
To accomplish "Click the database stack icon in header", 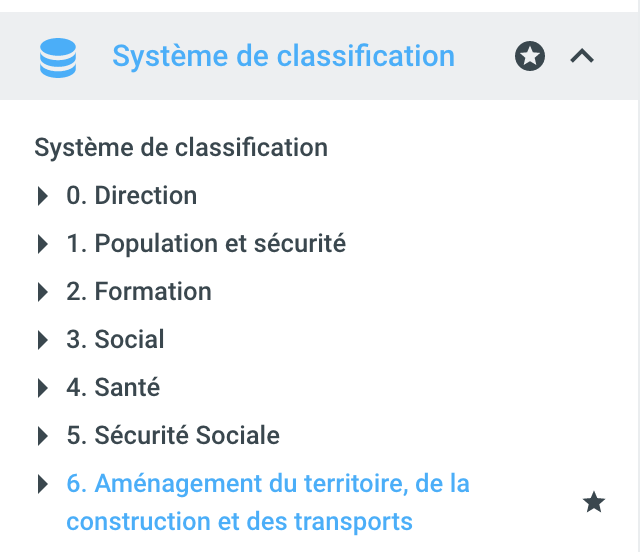I will click(58, 57).
